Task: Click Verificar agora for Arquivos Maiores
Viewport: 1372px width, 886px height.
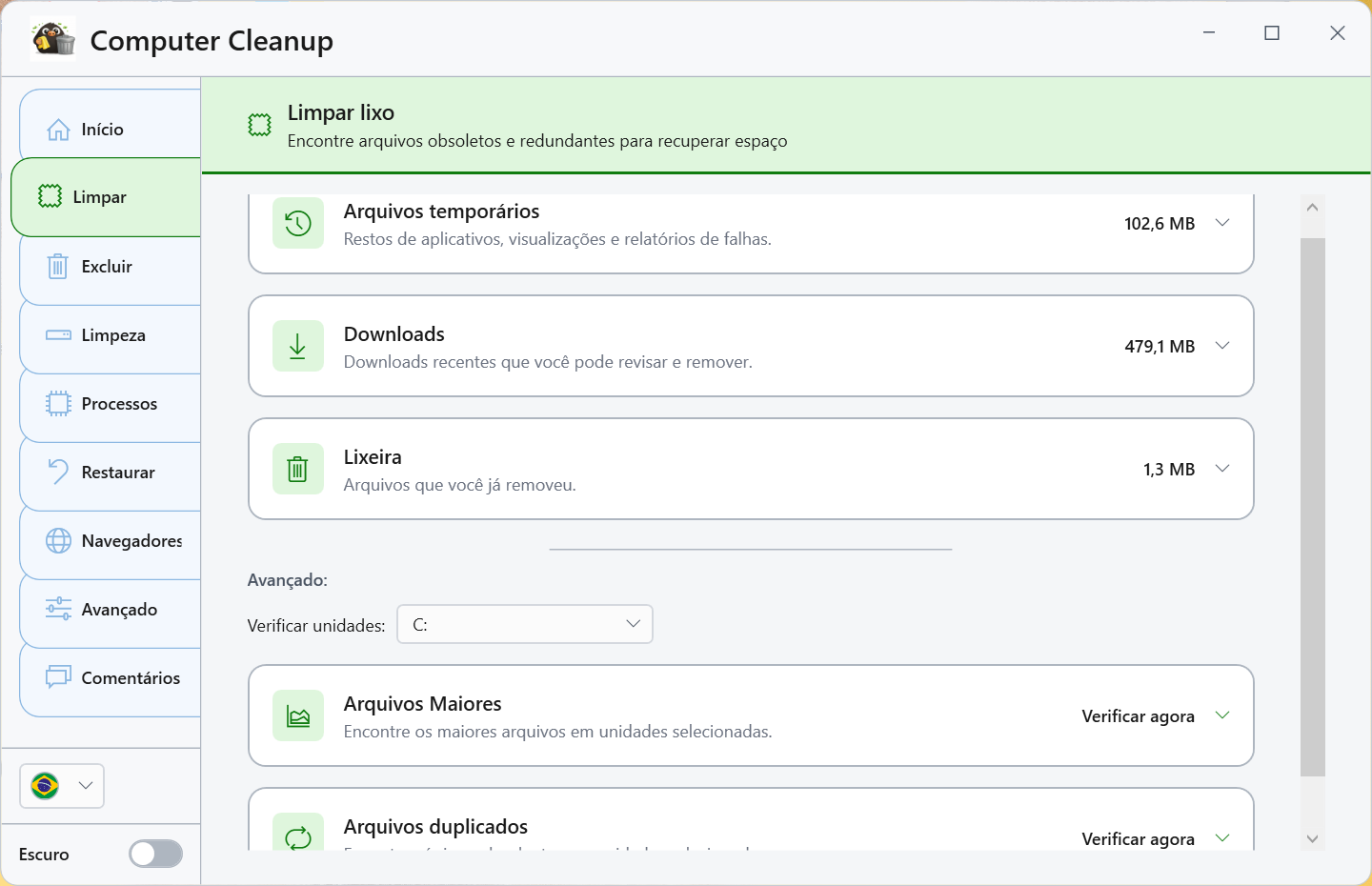Action: tap(1138, 716)
